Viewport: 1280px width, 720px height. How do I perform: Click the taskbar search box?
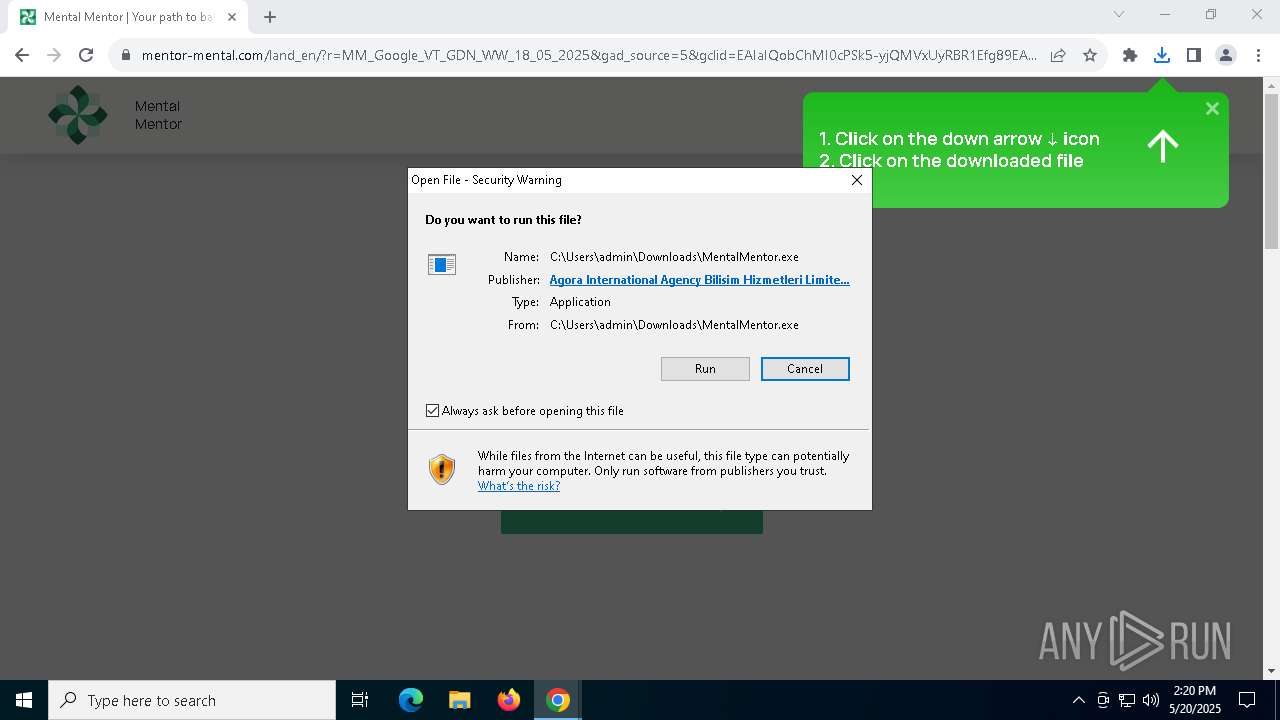pyautogui.click(x=192, y=700)
